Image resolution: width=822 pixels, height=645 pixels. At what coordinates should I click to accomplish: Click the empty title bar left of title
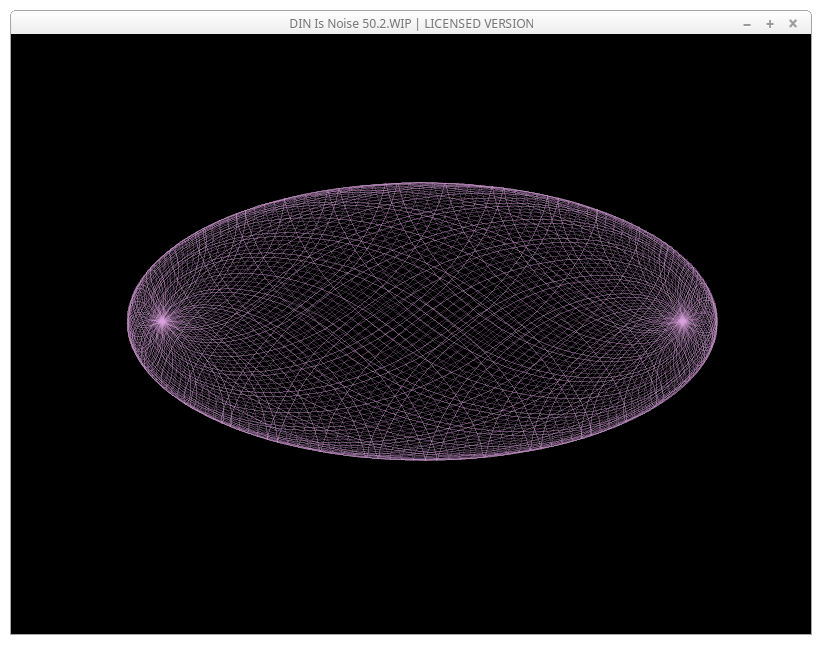[150, 24]
